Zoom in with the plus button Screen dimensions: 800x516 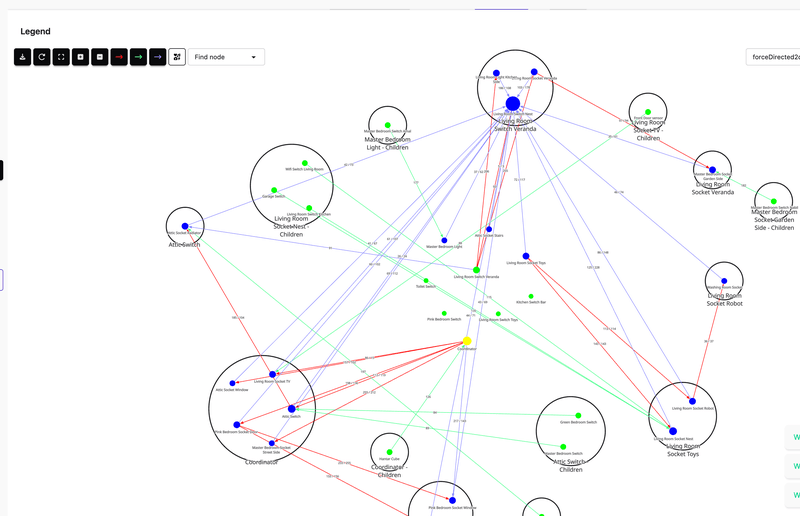point(81,57)
